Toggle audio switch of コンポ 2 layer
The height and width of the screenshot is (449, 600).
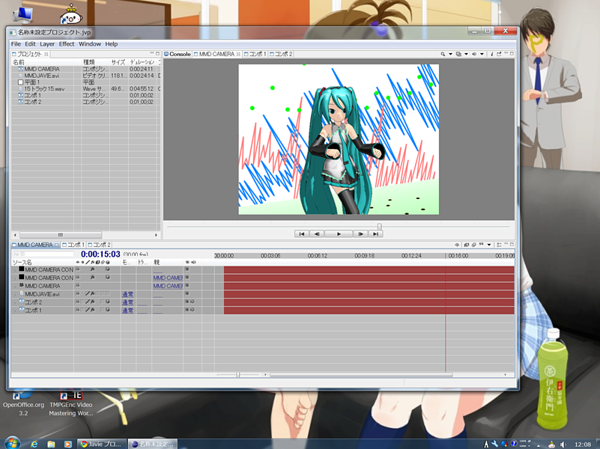coord(192,302)
